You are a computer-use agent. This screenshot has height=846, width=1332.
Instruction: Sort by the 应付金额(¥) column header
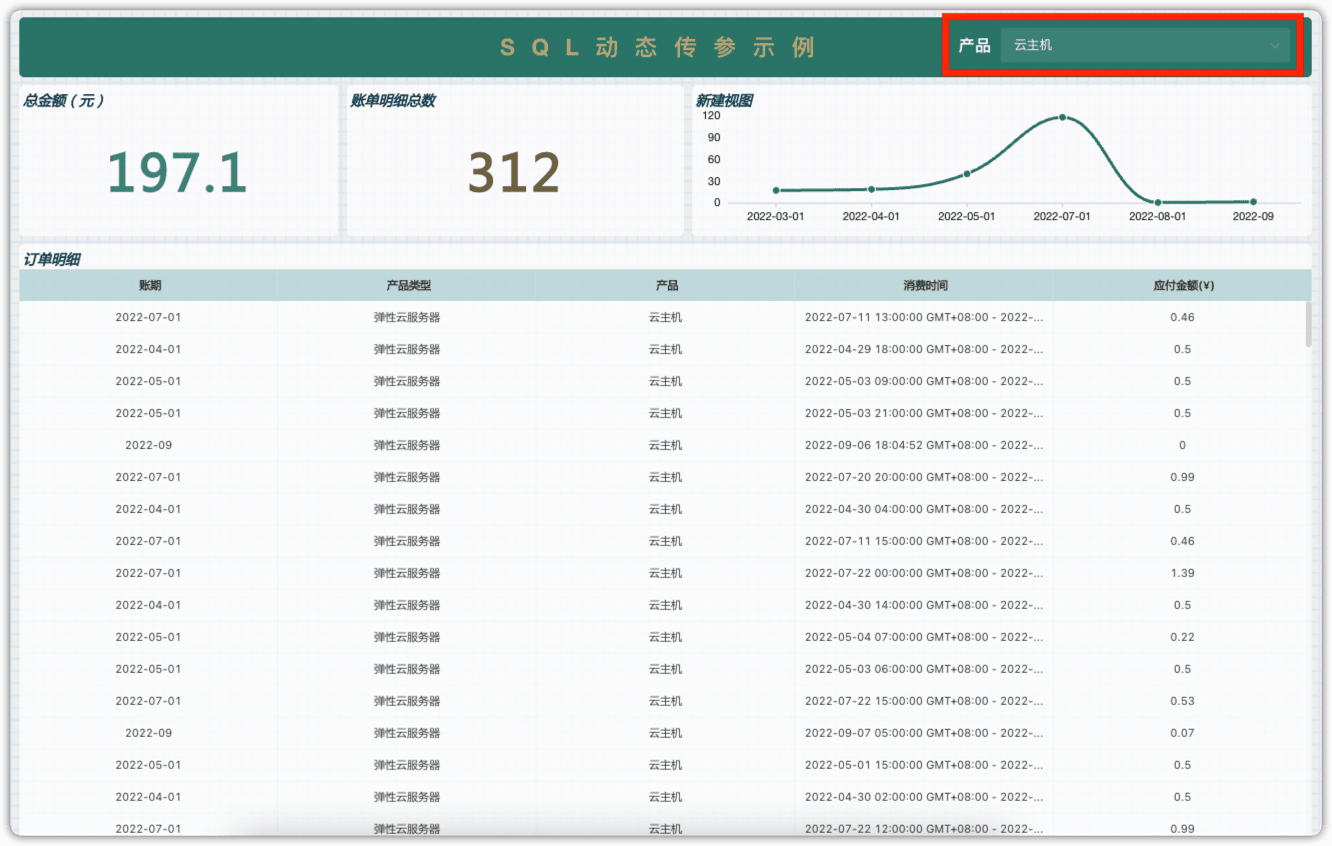coord(1182,286)
